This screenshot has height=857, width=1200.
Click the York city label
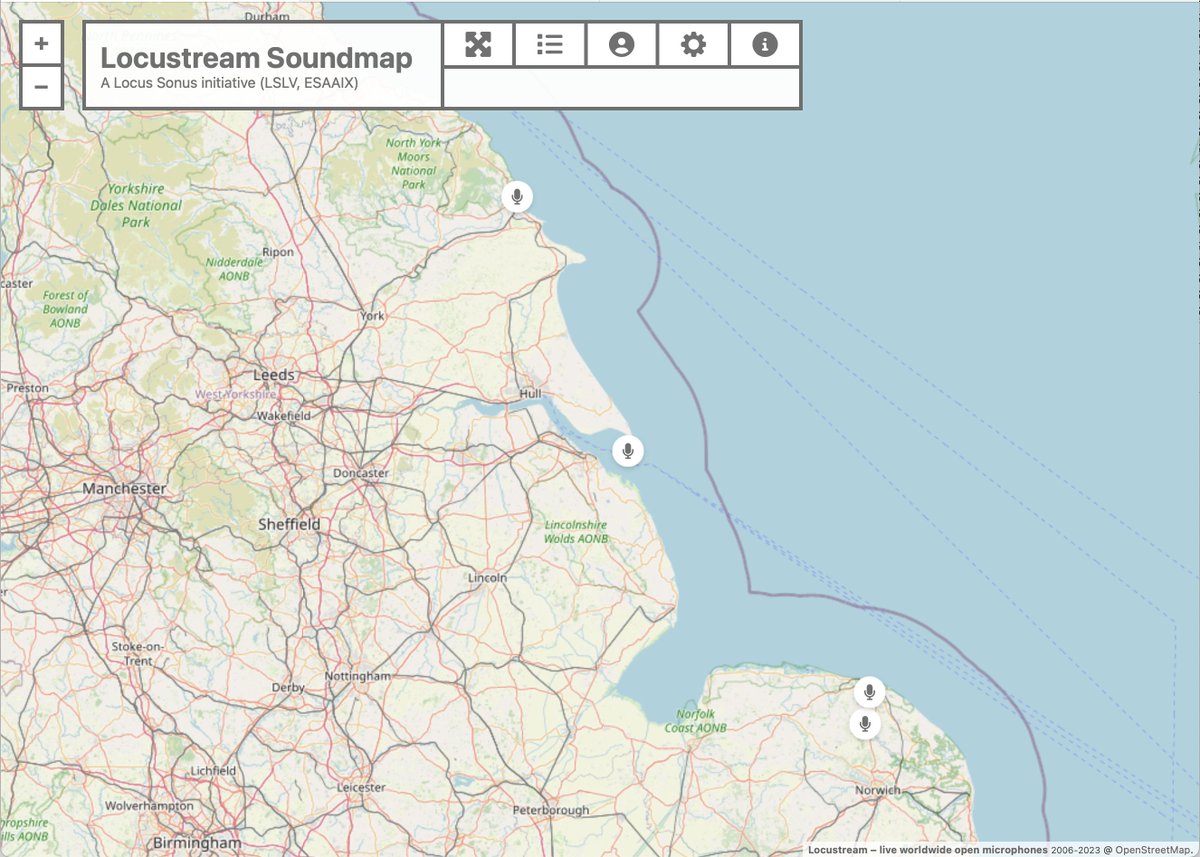pos(372,316)
